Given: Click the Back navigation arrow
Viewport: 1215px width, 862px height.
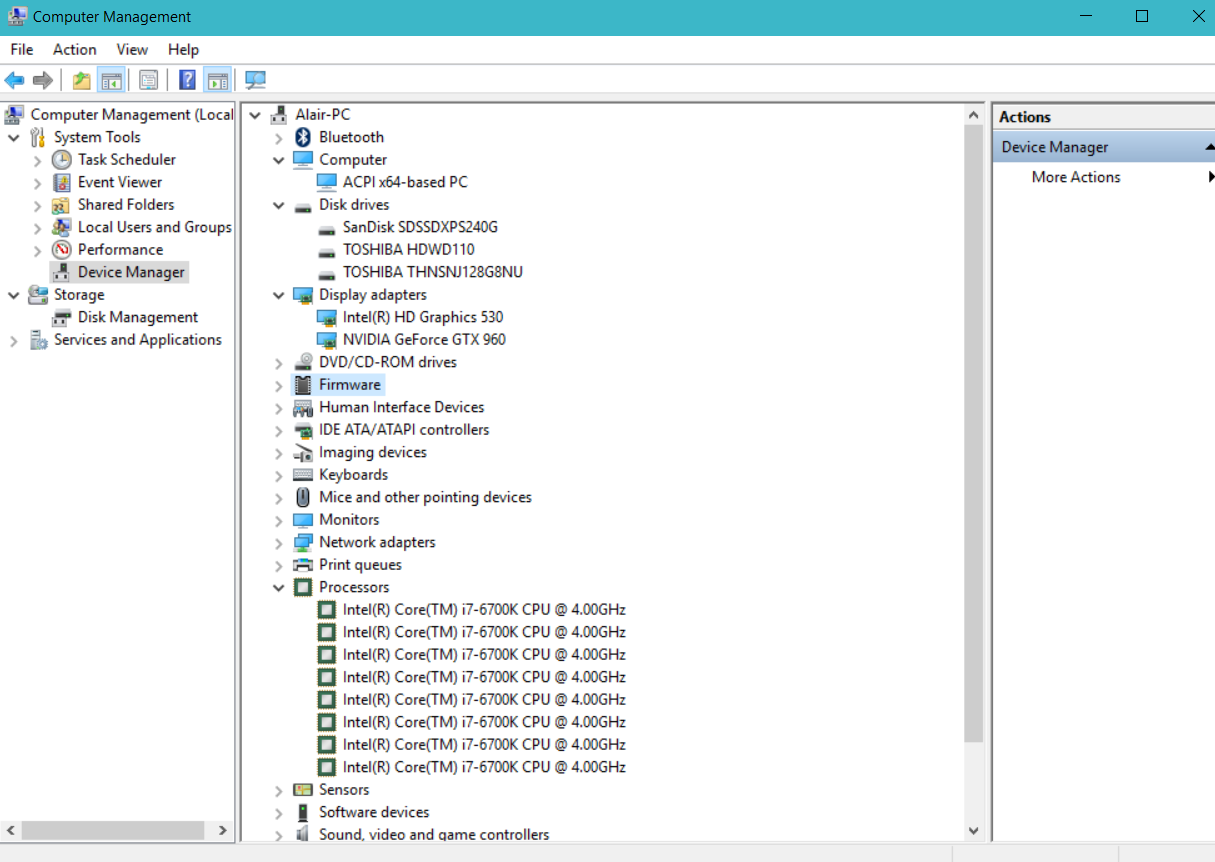Looking at the screenshot, I should point(14,80).
